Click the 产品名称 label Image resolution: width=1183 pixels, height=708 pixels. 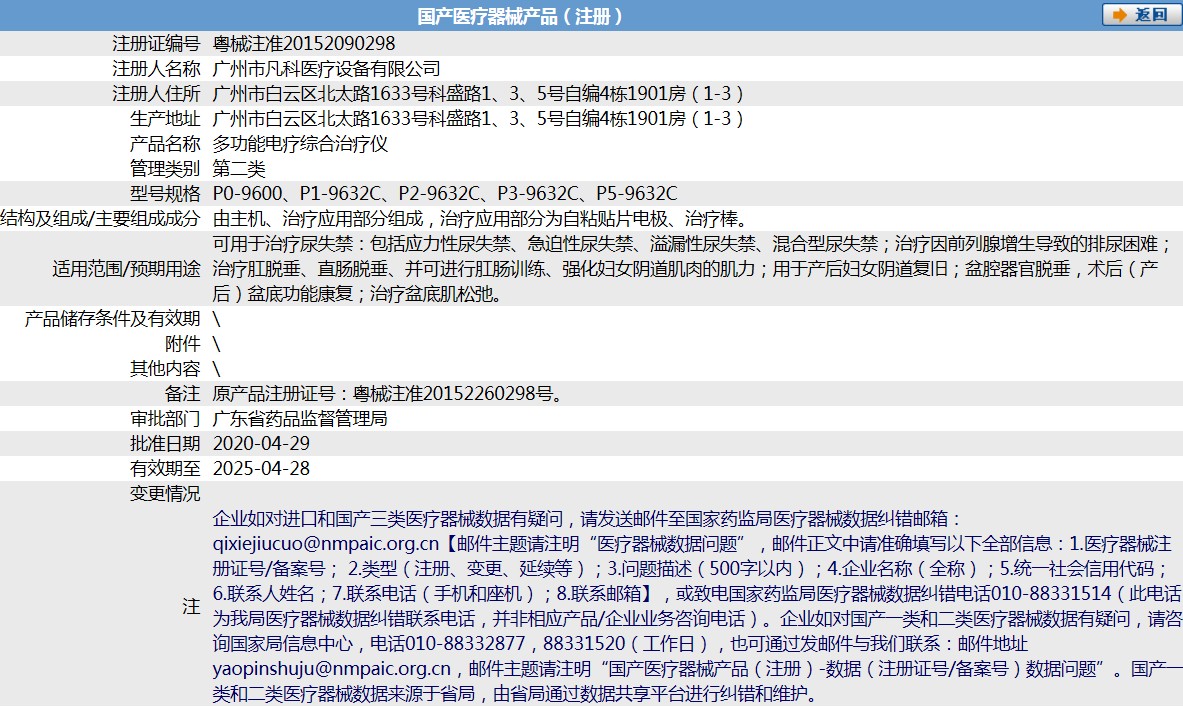pyautogui.click(x=165, y=143)
